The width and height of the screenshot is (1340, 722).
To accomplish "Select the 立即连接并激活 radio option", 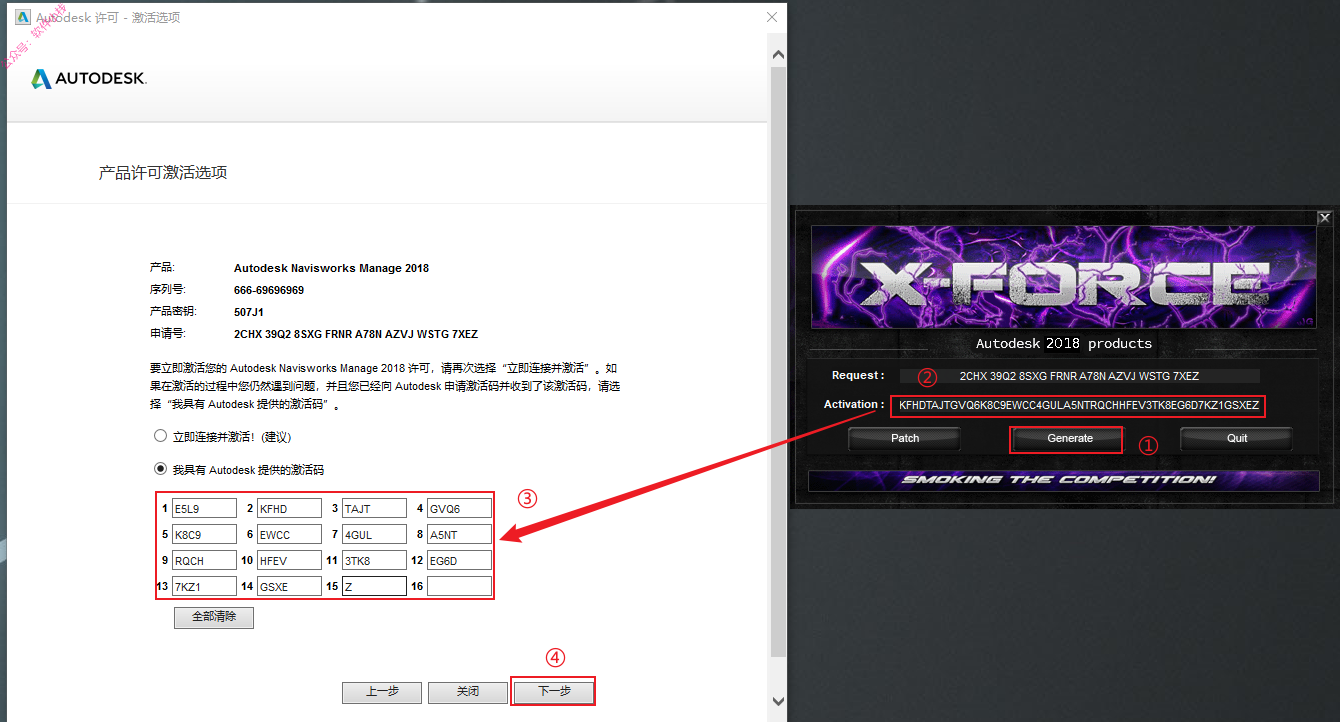I will tap(160, 436).
